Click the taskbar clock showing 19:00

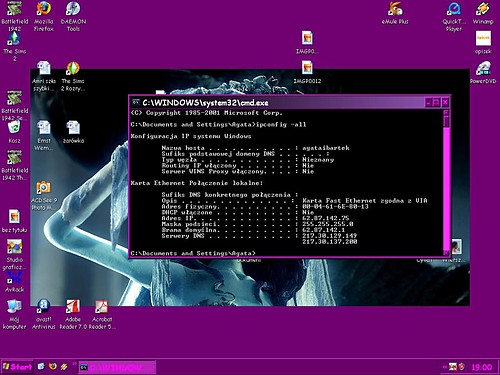point(482,367)
